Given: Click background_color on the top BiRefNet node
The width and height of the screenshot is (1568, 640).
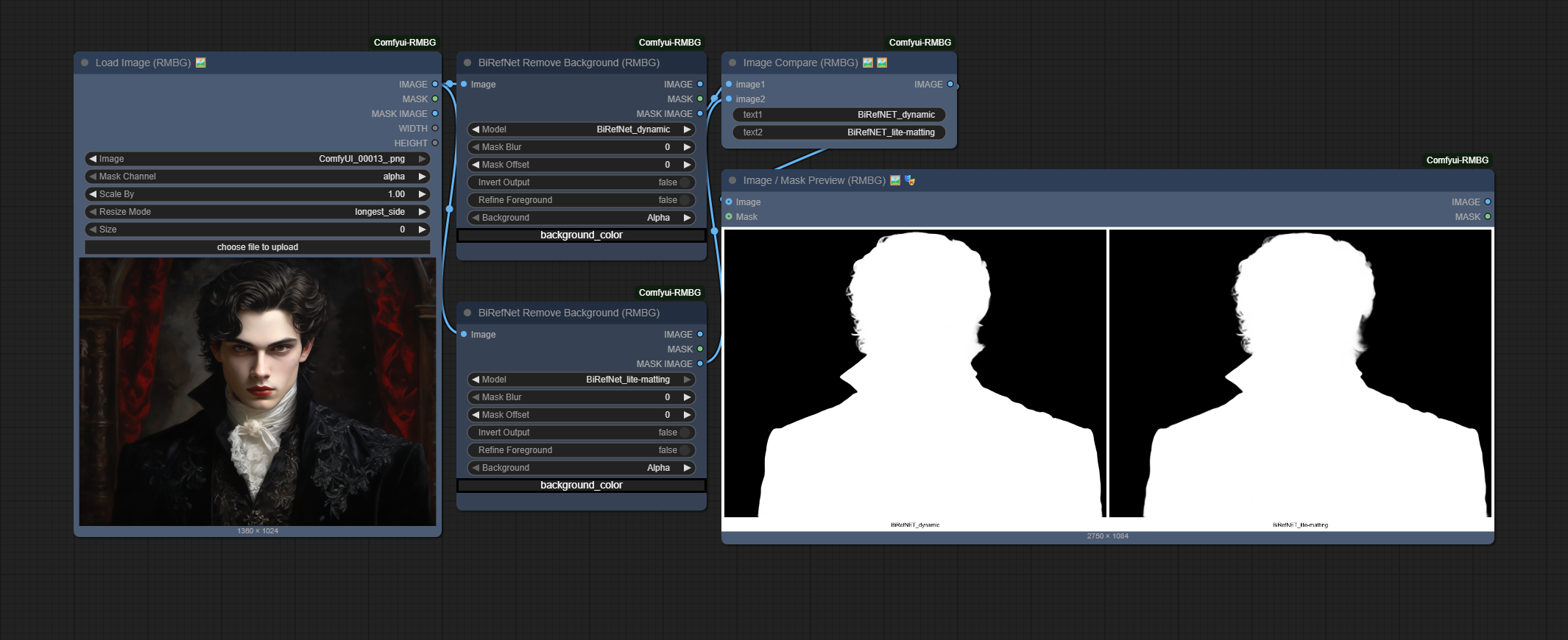Looking at the screenshot, I should click(582, 235).
